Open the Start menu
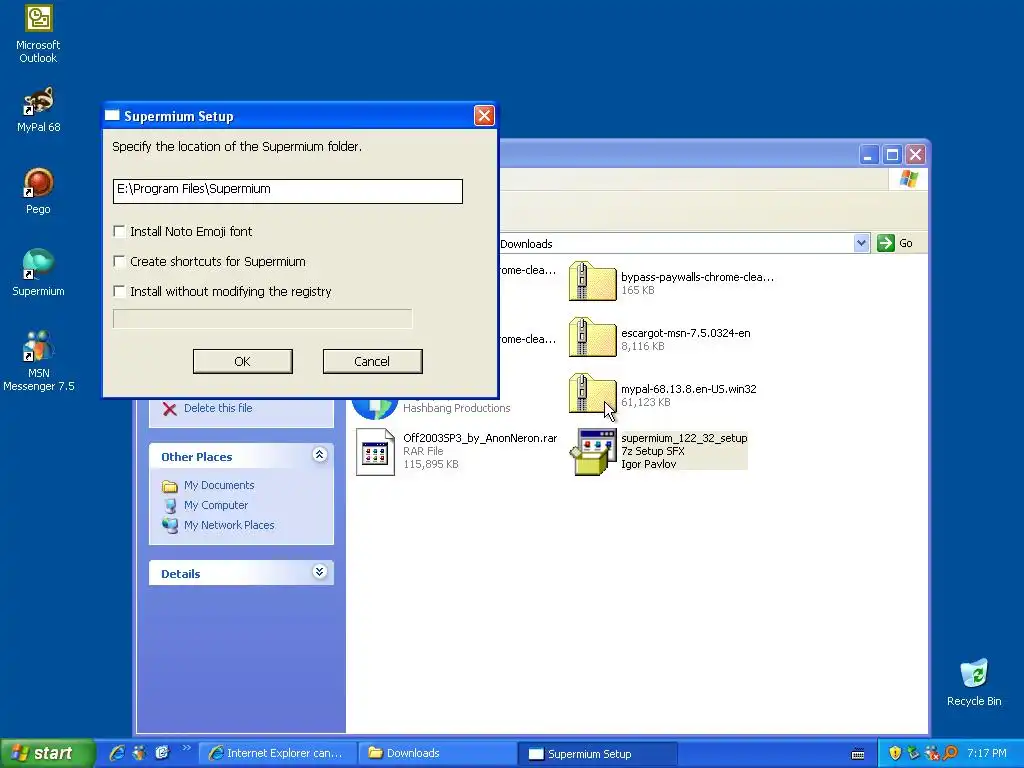 tap(46, 753)
